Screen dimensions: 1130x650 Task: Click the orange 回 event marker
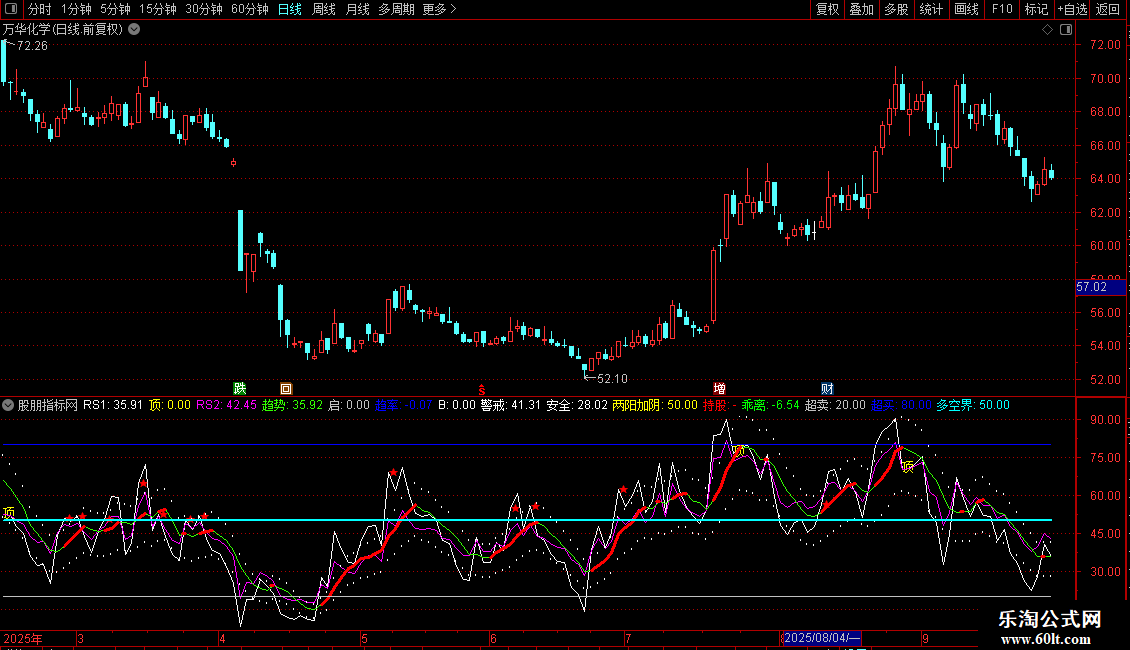(286, 388)
